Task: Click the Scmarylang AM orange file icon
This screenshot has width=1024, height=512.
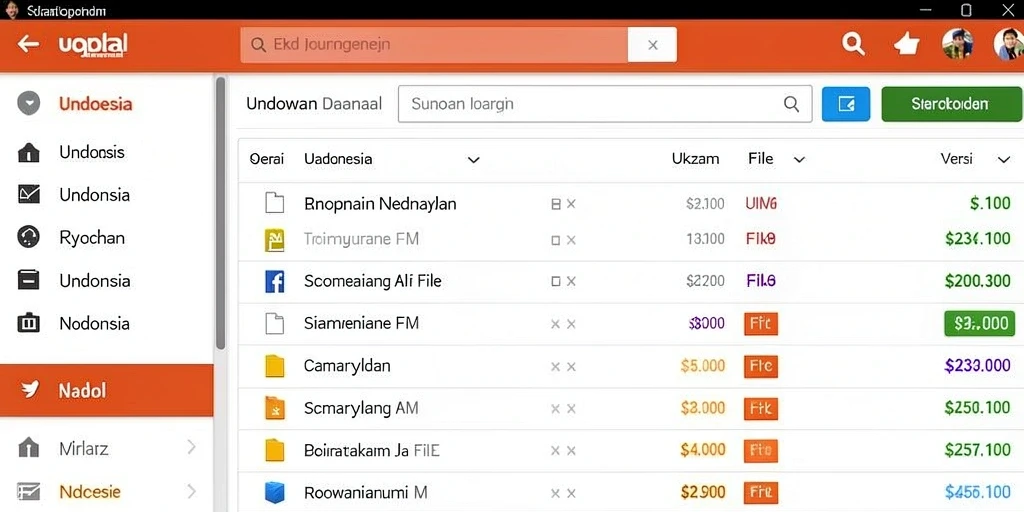Action: click(274, 408)
